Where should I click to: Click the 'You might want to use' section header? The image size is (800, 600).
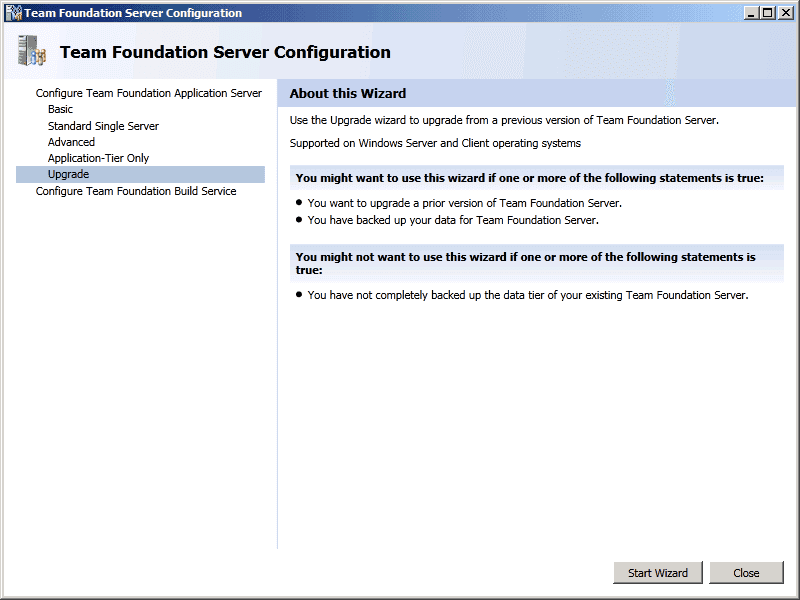pyautogui.click(x=529, y=178)
